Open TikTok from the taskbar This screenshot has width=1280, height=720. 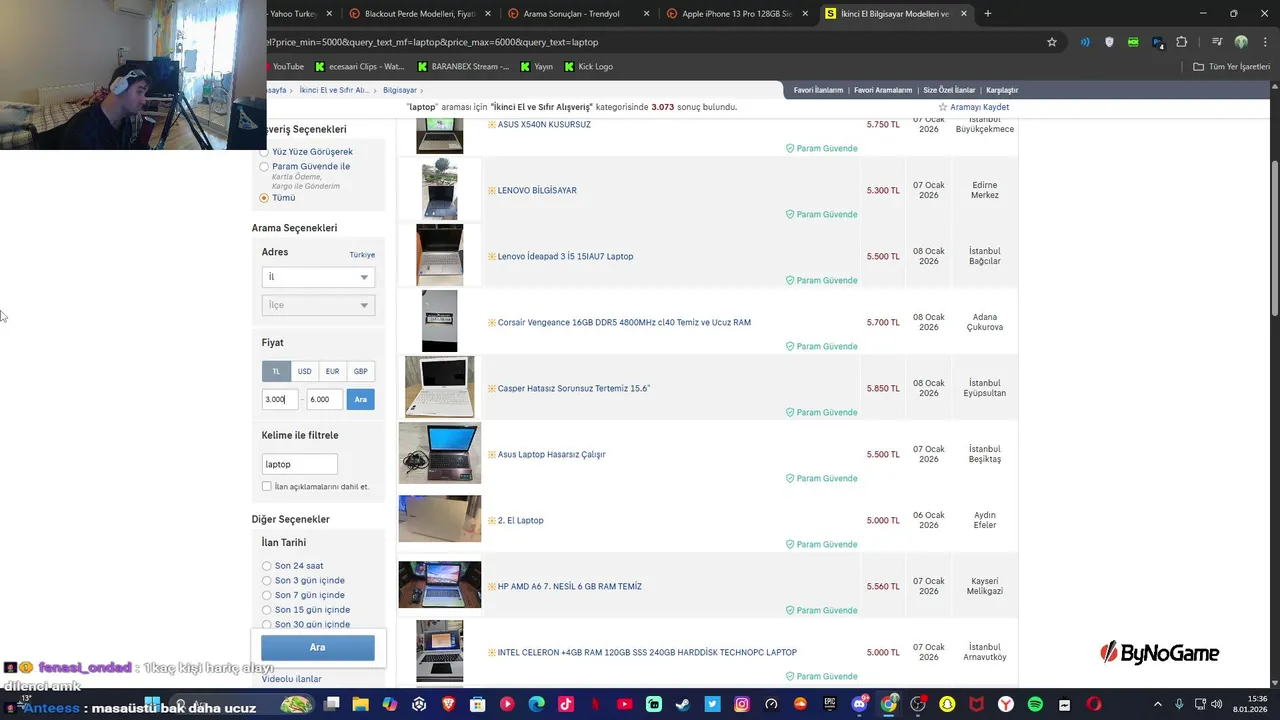click(565, 704)
